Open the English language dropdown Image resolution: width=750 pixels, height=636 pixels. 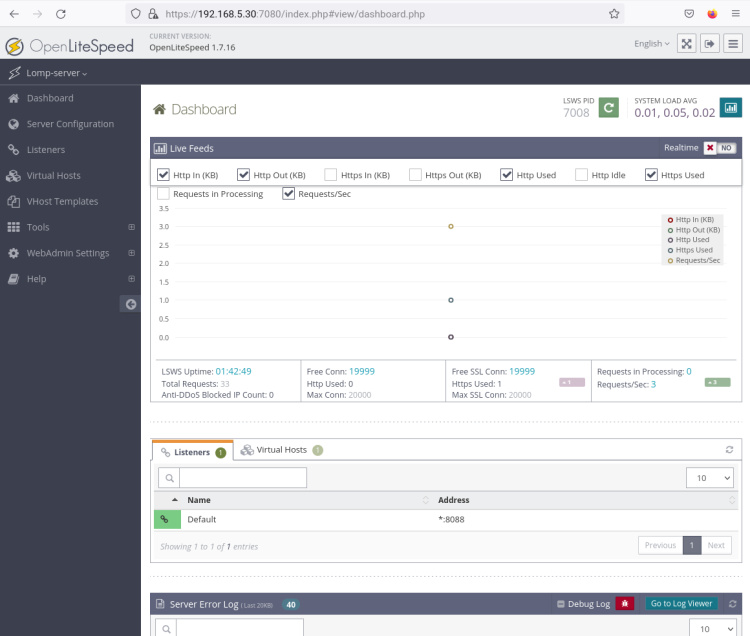pyautogui.click(x=652, y=44)
